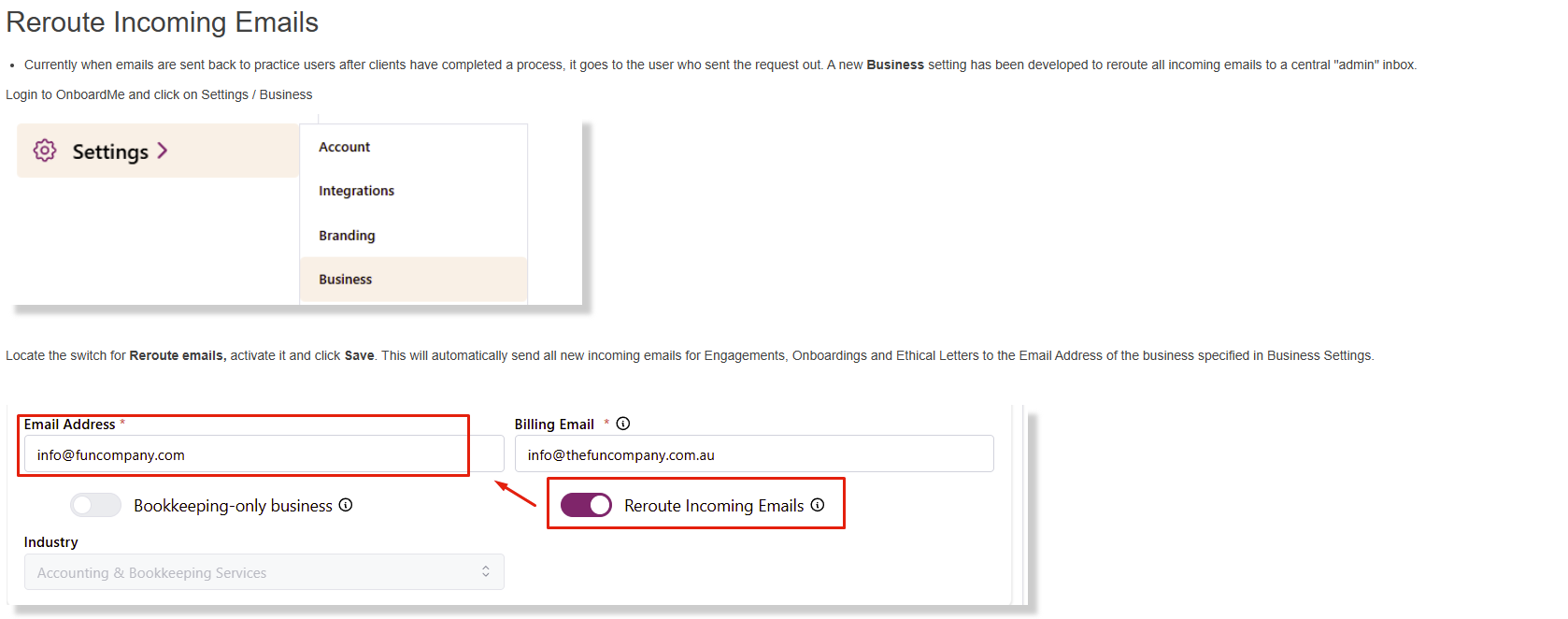This screenshot has width=1568, height=619.
Task: Click the info icon after Bookkeeping-only business
Action: pyautogui.click(x=346, y=505)
